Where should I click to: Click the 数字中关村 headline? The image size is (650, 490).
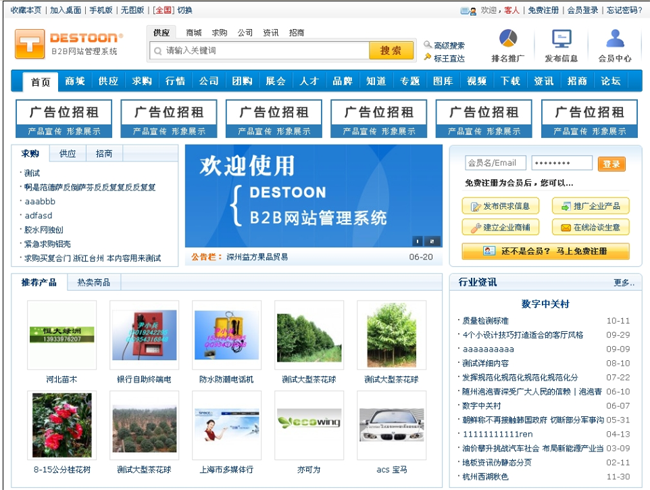click(x=546, y=304)
